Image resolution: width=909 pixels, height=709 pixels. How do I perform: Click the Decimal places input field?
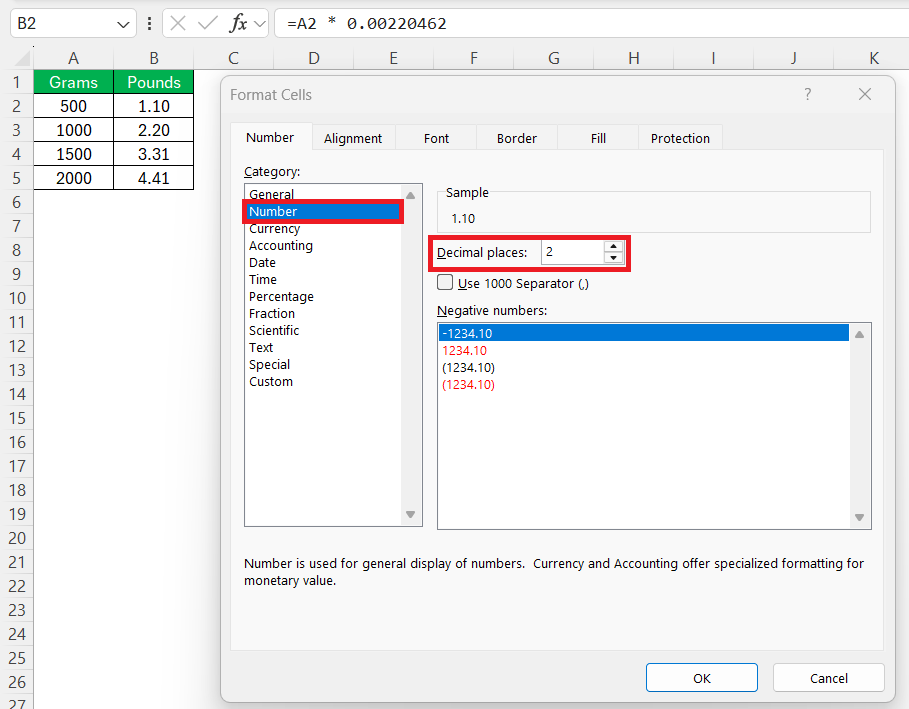click(x=573, y=252)
